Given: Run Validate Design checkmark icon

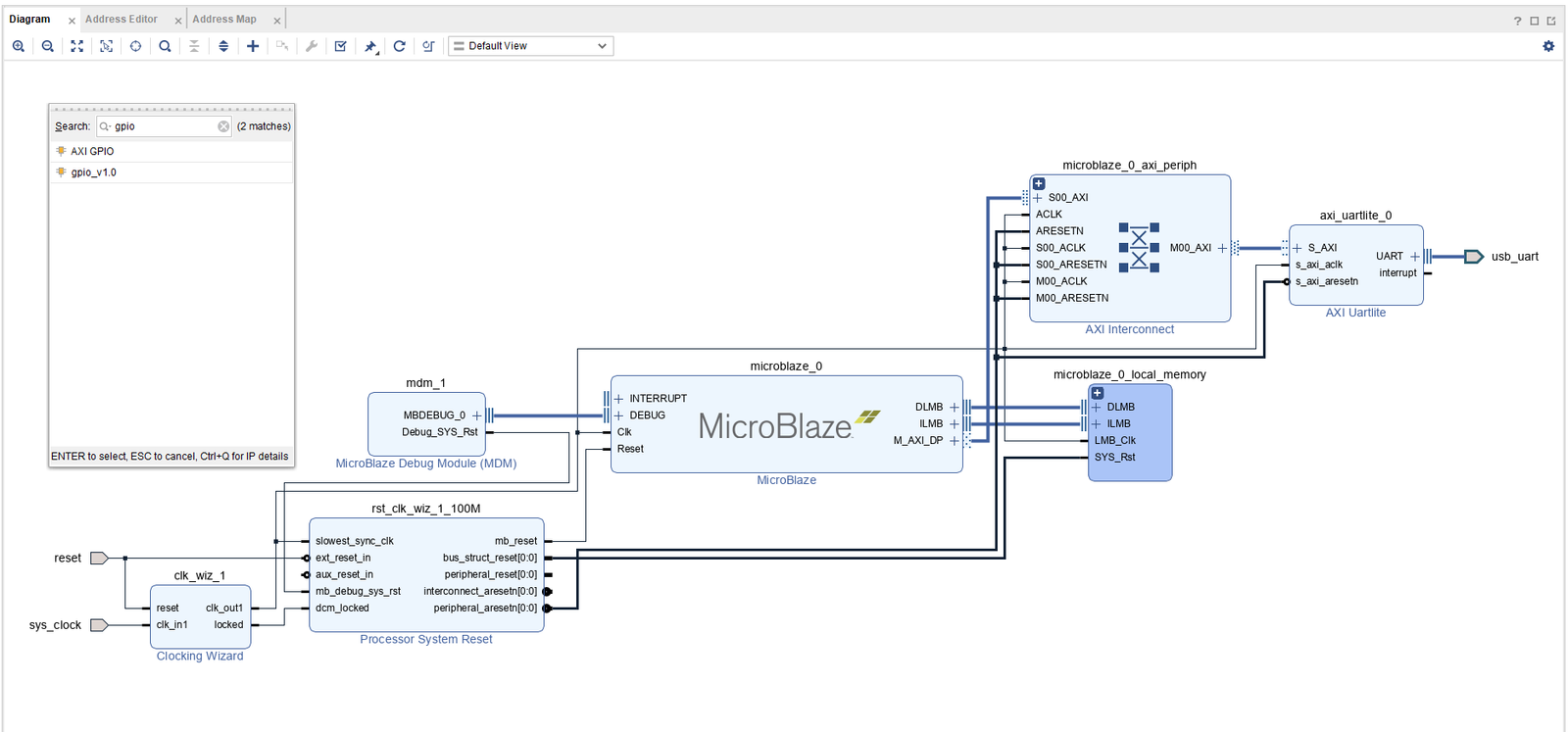Looking at the screenshot, I should 341,46.
